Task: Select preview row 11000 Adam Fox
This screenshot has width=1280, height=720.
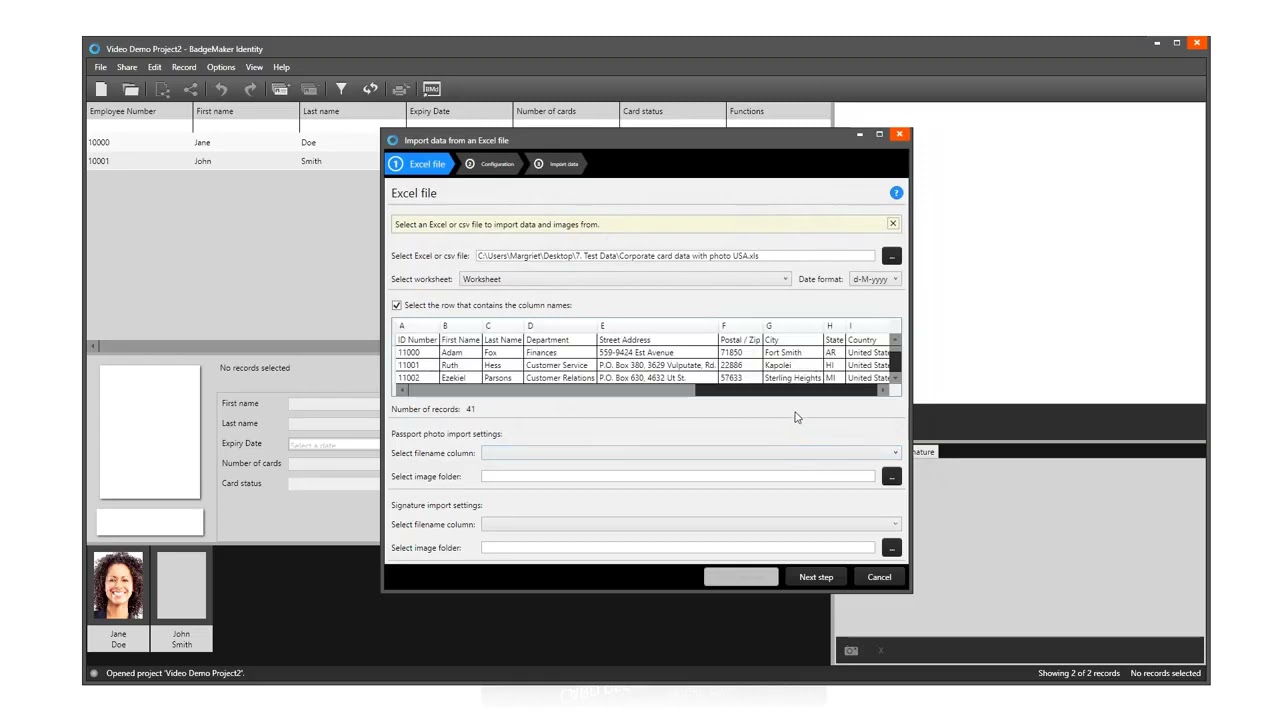Action: point(640,353)
